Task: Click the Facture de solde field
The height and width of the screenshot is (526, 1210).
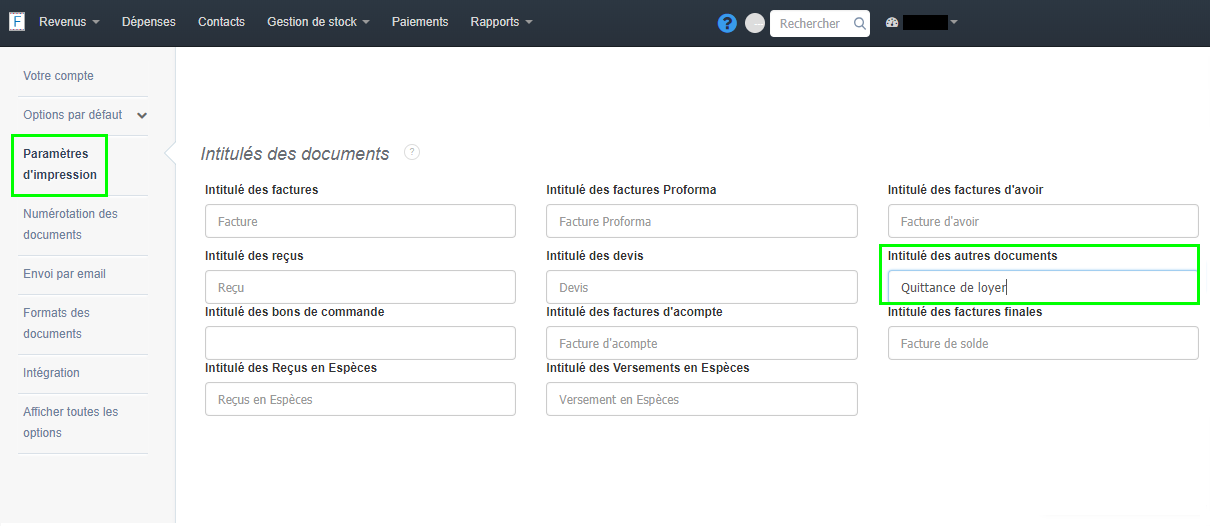Action: tap(1043, 343)
